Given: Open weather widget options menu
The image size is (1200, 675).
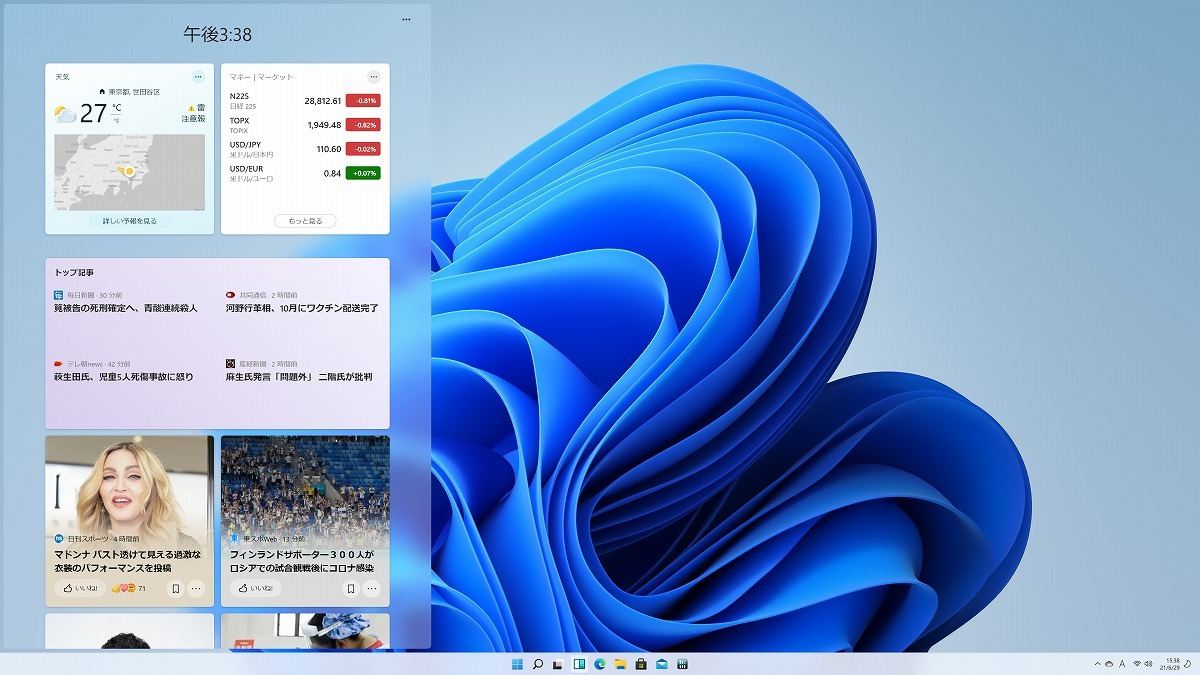Looking at the screenshot, I should pos(198,76).
